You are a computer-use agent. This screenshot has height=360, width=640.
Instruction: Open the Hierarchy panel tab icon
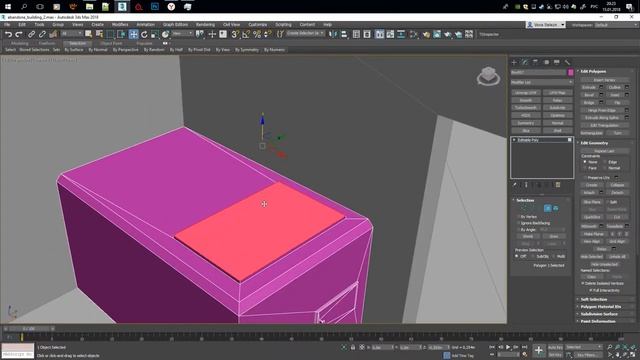tap(536, 62)
